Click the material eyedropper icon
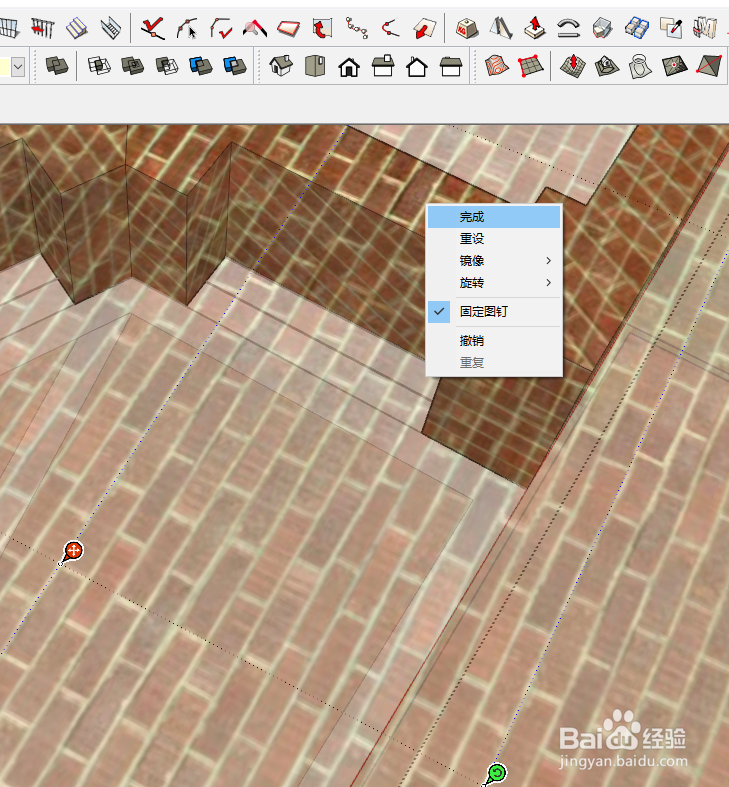 671,29
